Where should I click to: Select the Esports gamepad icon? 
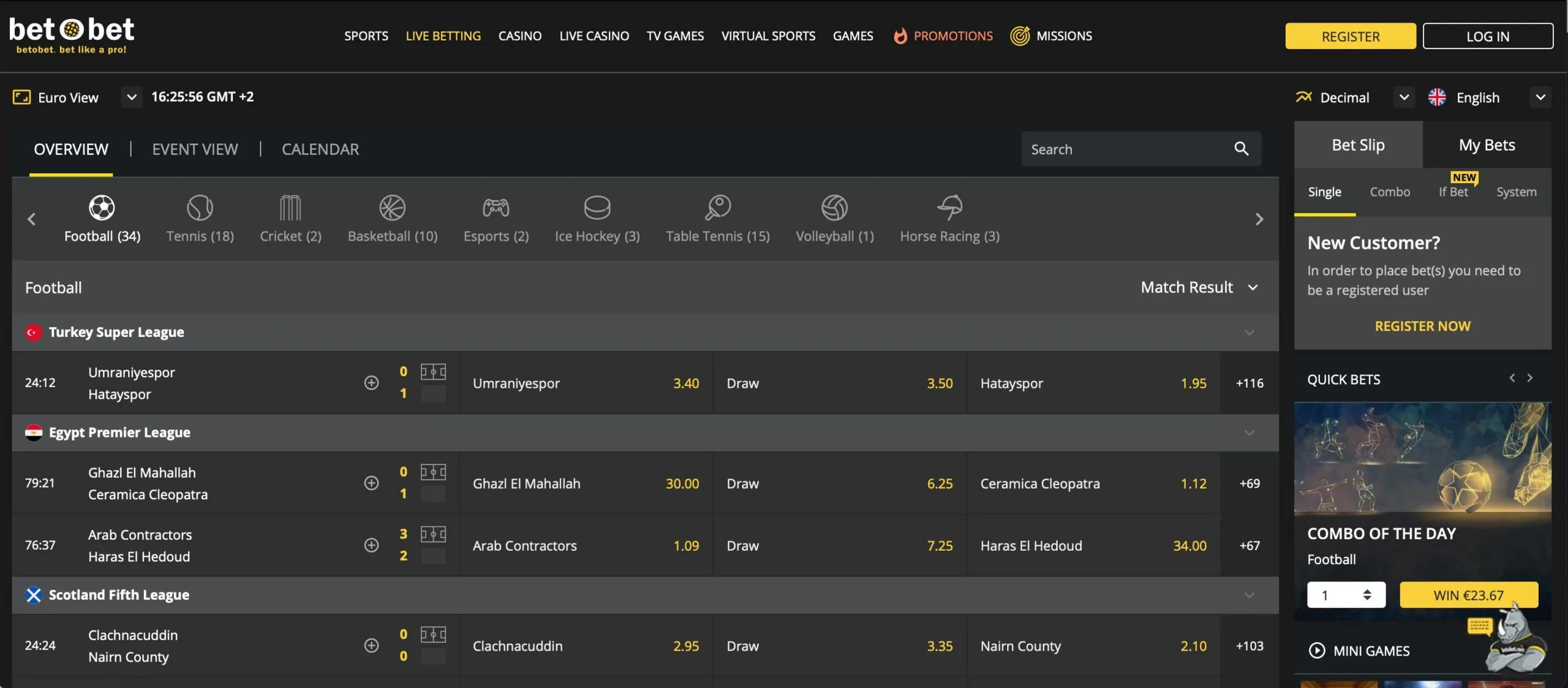[496, 208]
